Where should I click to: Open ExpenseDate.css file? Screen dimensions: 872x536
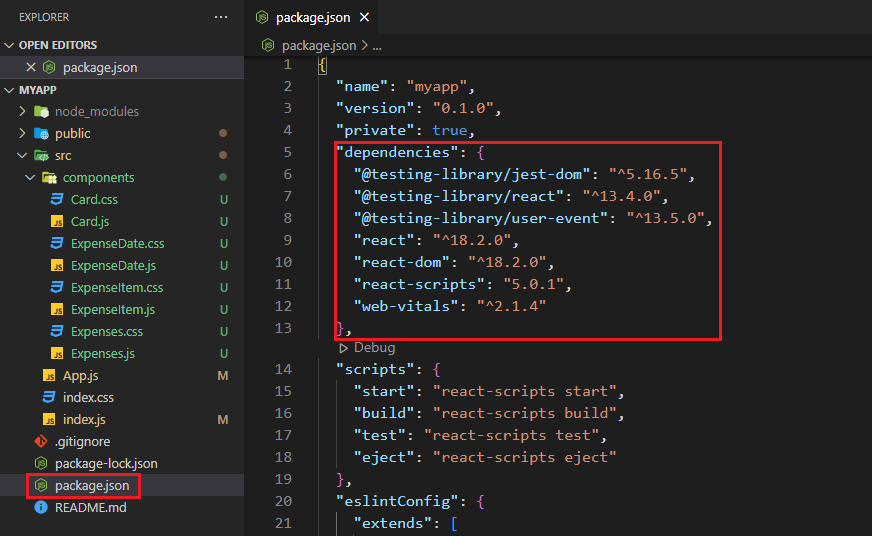[117, 244]
